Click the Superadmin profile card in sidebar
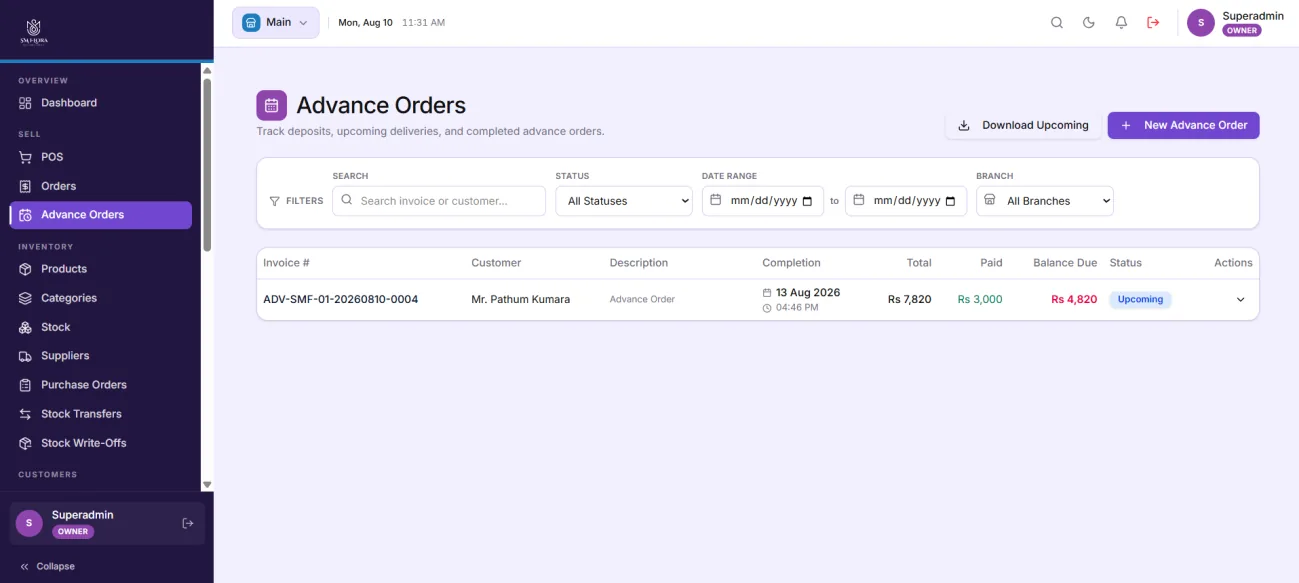Screen dimensions: 1299x583 107,523
